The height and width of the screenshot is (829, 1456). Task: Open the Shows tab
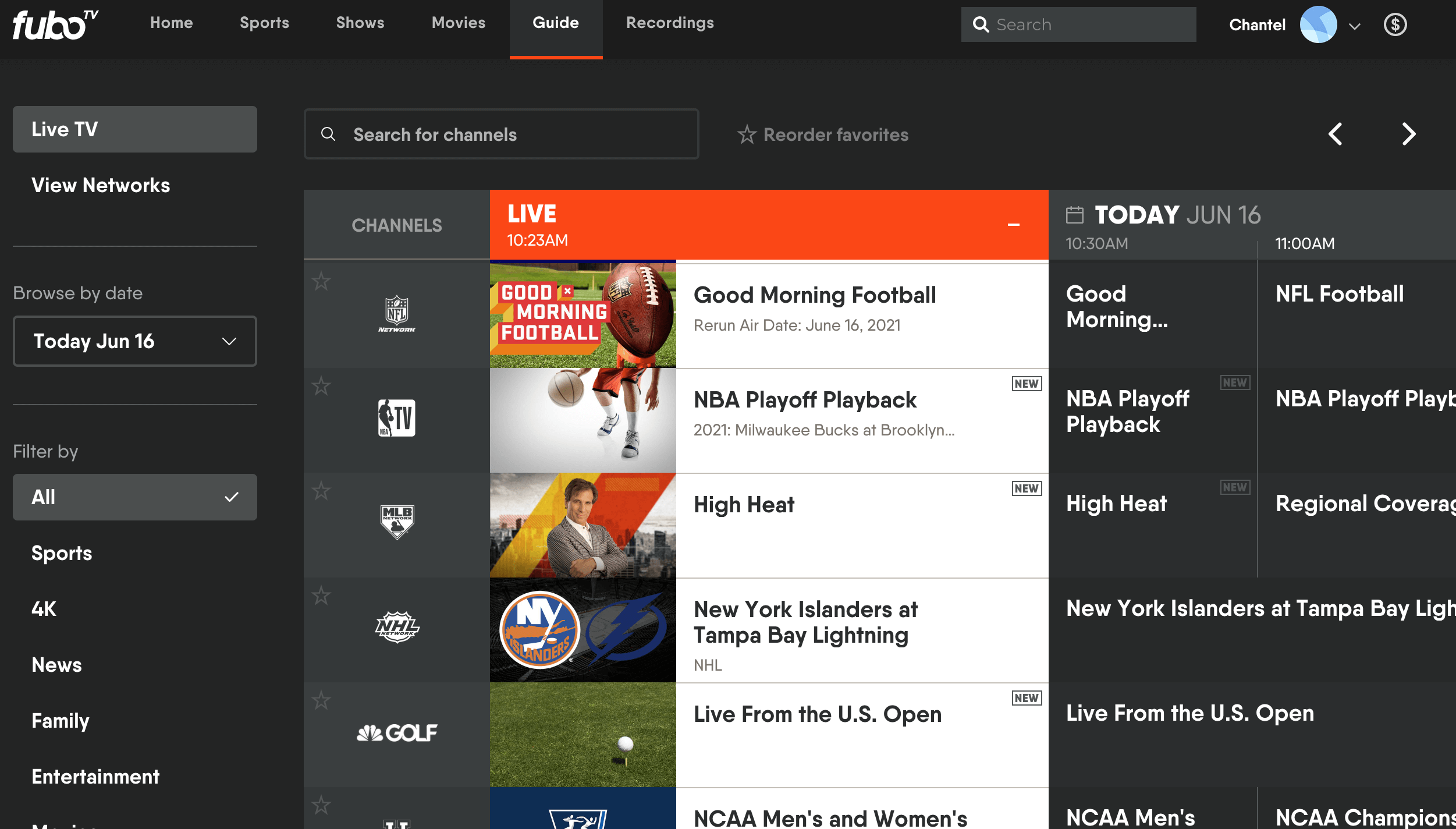coord(360,23)
